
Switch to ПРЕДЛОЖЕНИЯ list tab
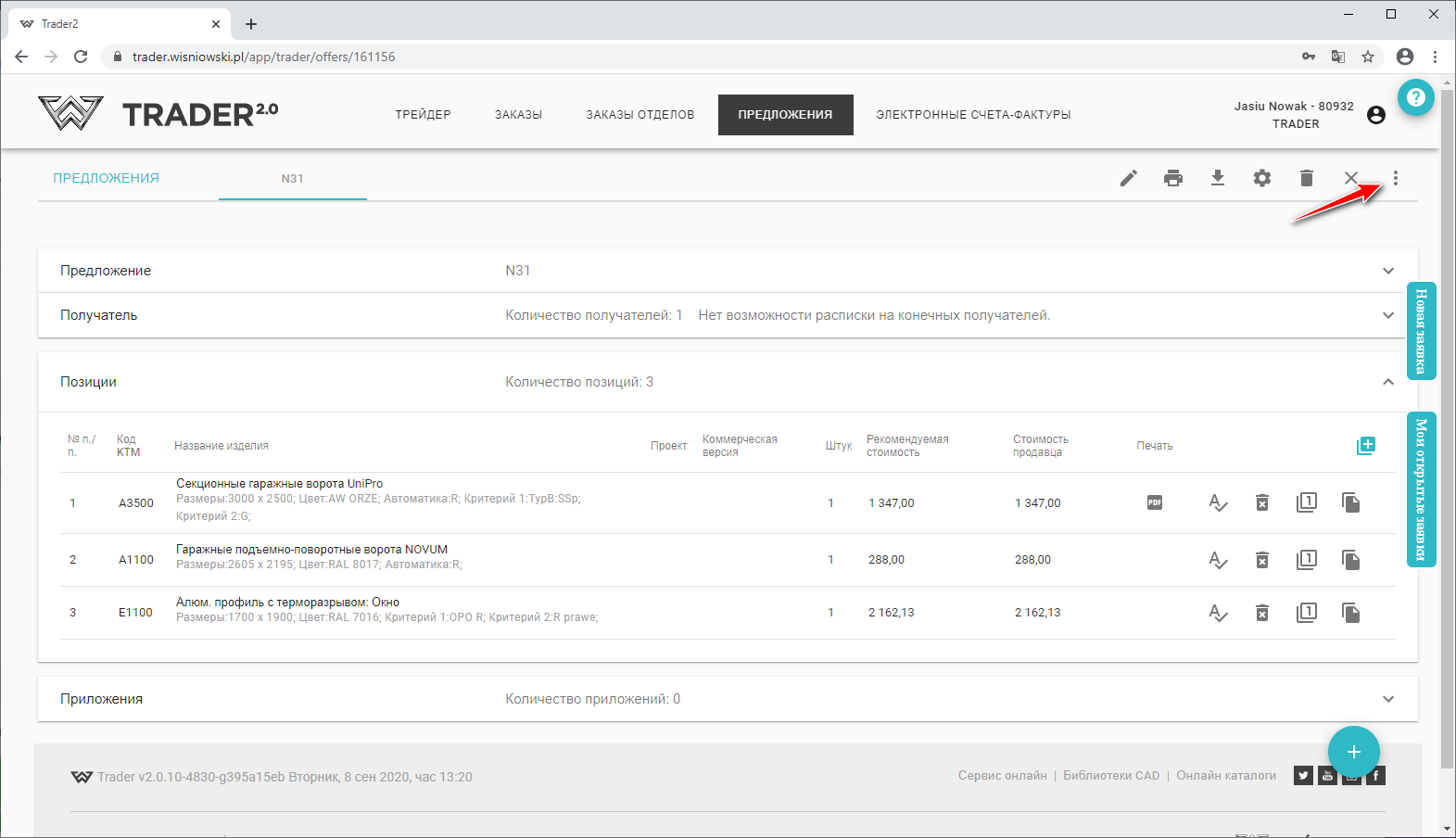point(106,178)
